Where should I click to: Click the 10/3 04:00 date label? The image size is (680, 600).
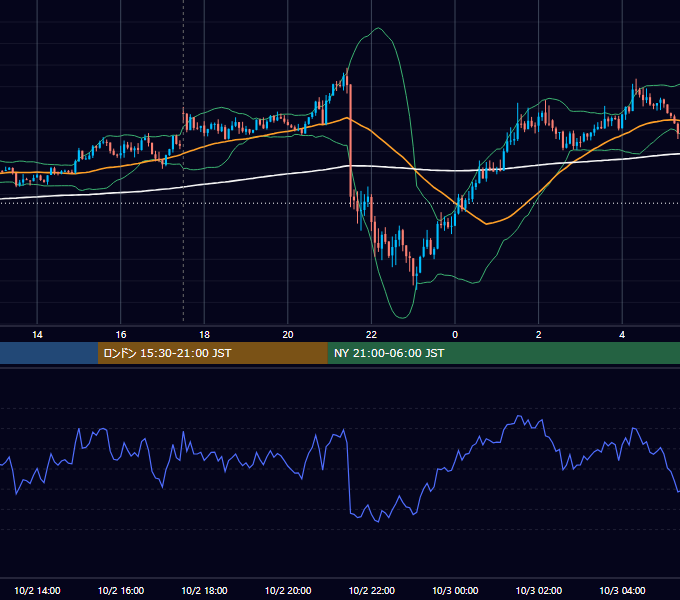(x=622, y=590)
